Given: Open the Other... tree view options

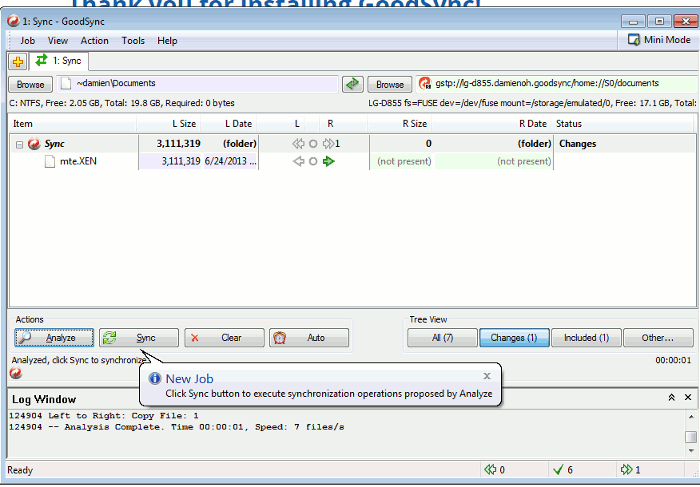Looking at the screenshot, I should click(658, 338).
